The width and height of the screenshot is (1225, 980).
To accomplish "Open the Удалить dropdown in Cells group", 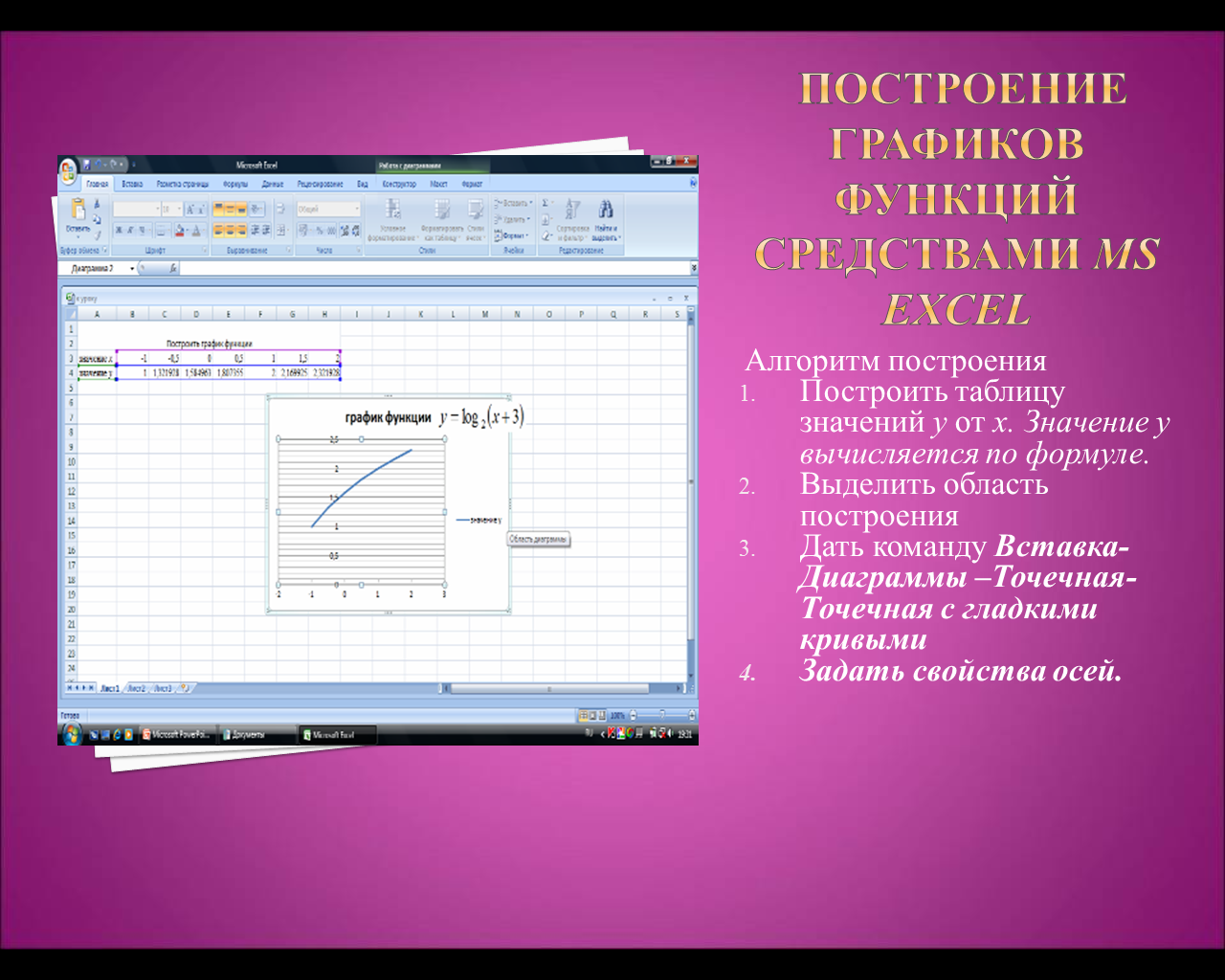I will click(512, 219).
